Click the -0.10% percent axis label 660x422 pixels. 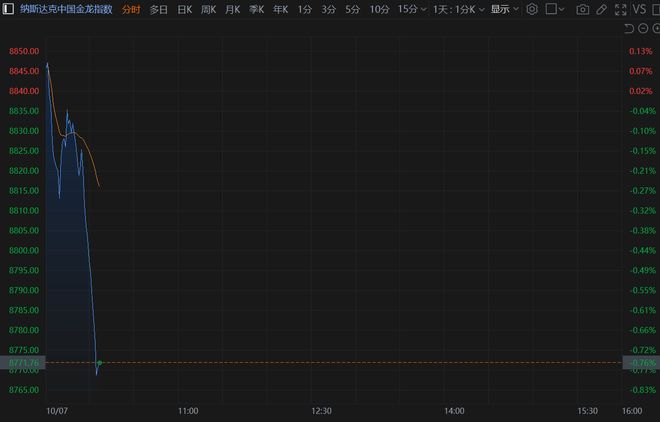pos(642,131)
